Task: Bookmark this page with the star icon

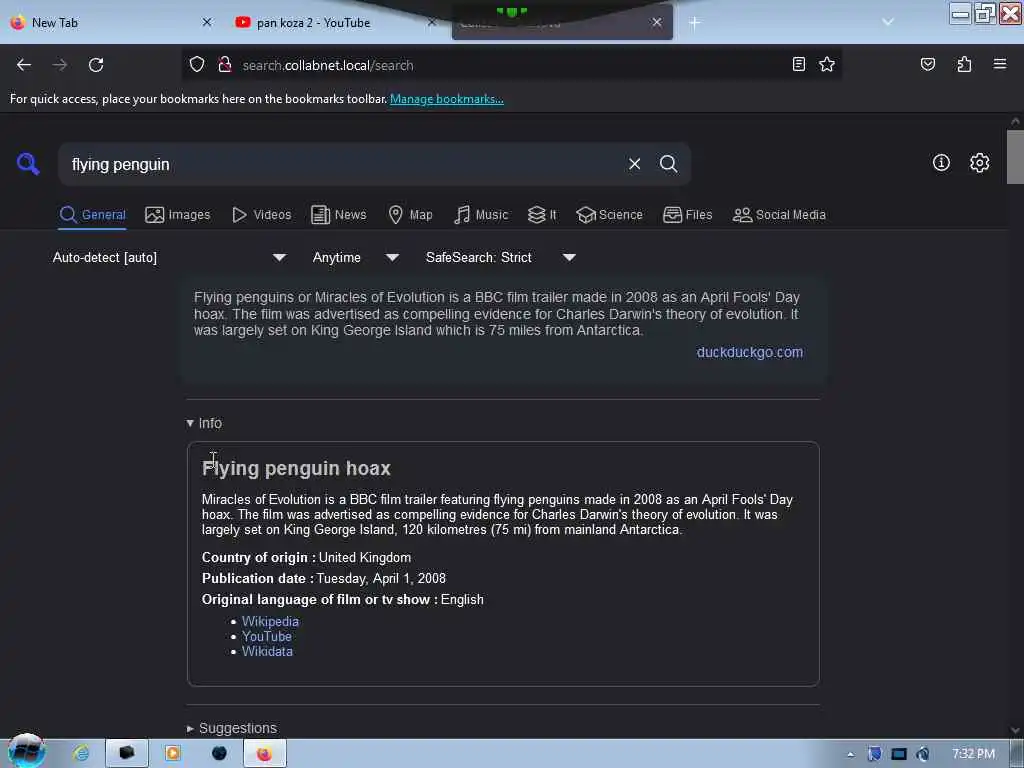Action: tap(827, 64)
